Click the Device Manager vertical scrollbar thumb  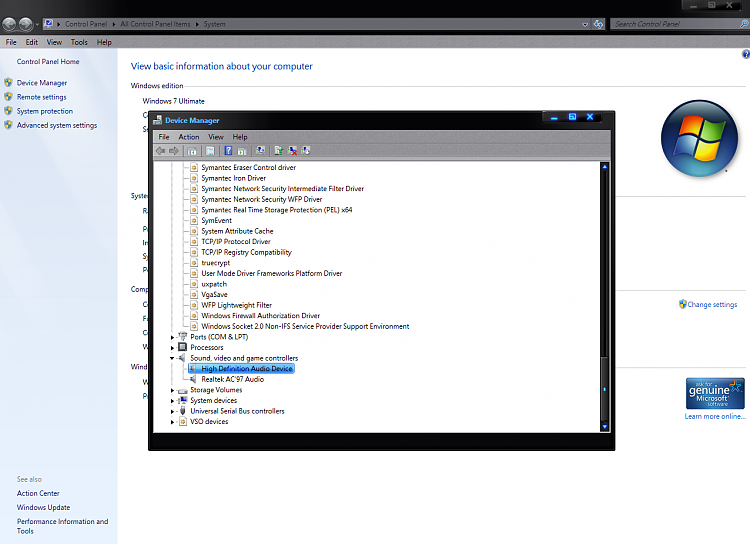(605, 389)
